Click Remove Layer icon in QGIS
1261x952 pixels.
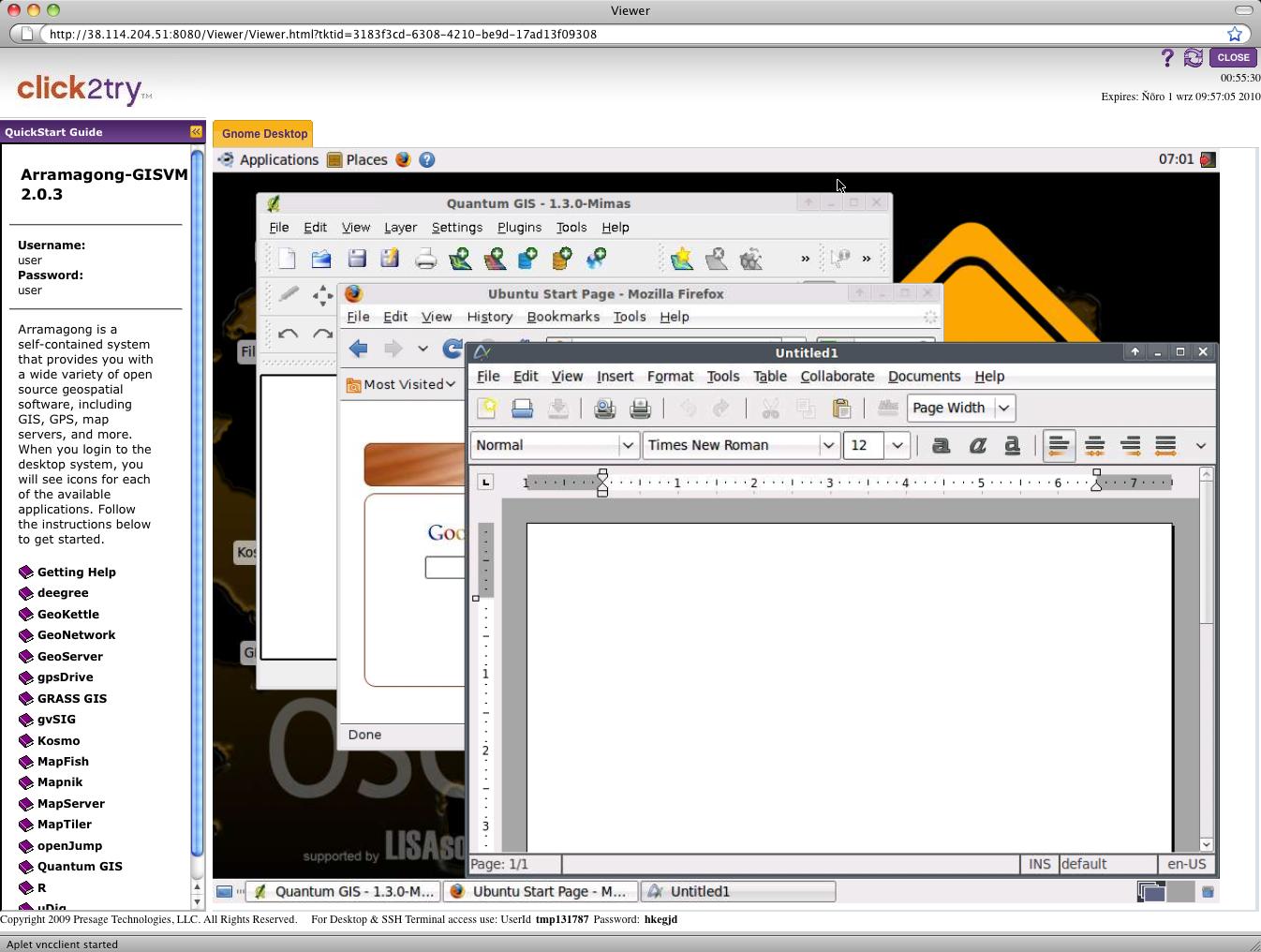[716, 259]
